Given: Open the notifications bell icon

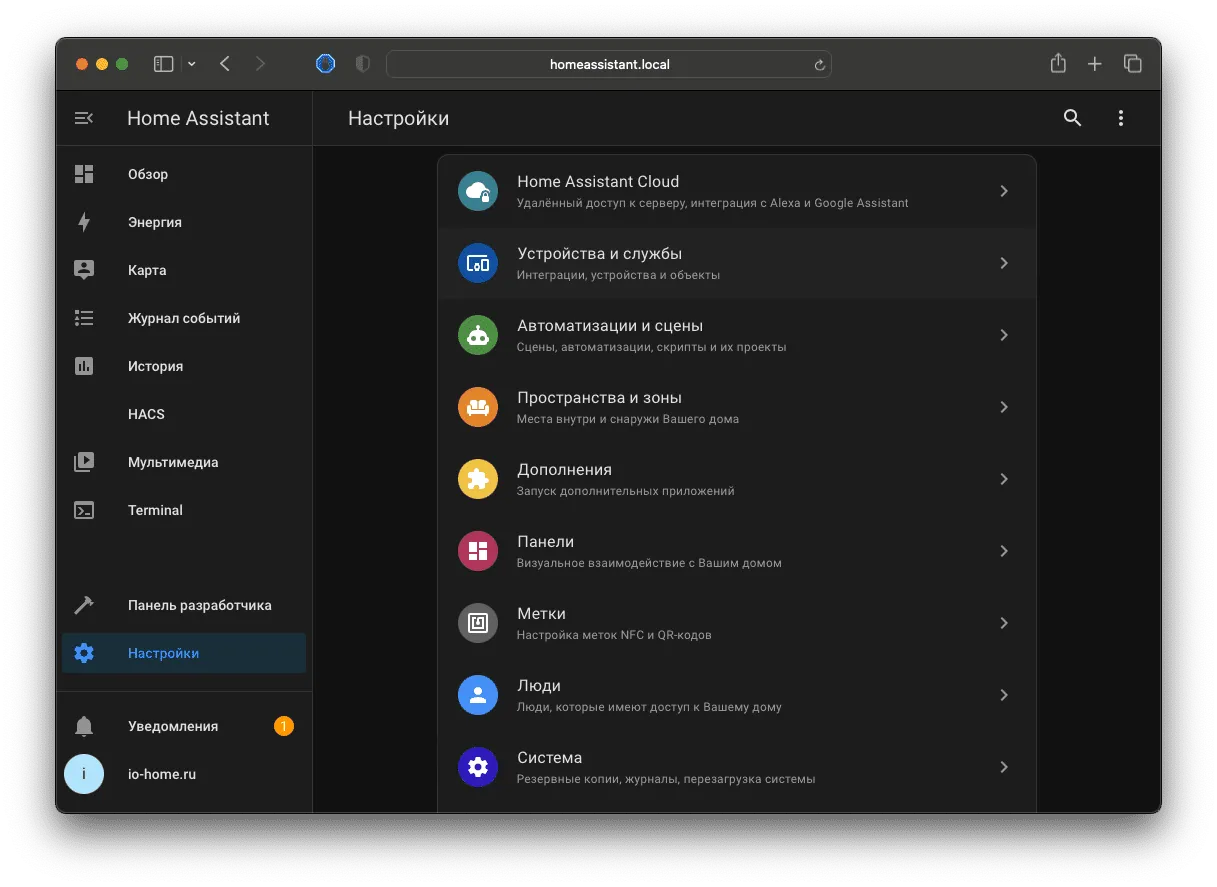Looking at the screenshot, I should click(x=84, y=726).
